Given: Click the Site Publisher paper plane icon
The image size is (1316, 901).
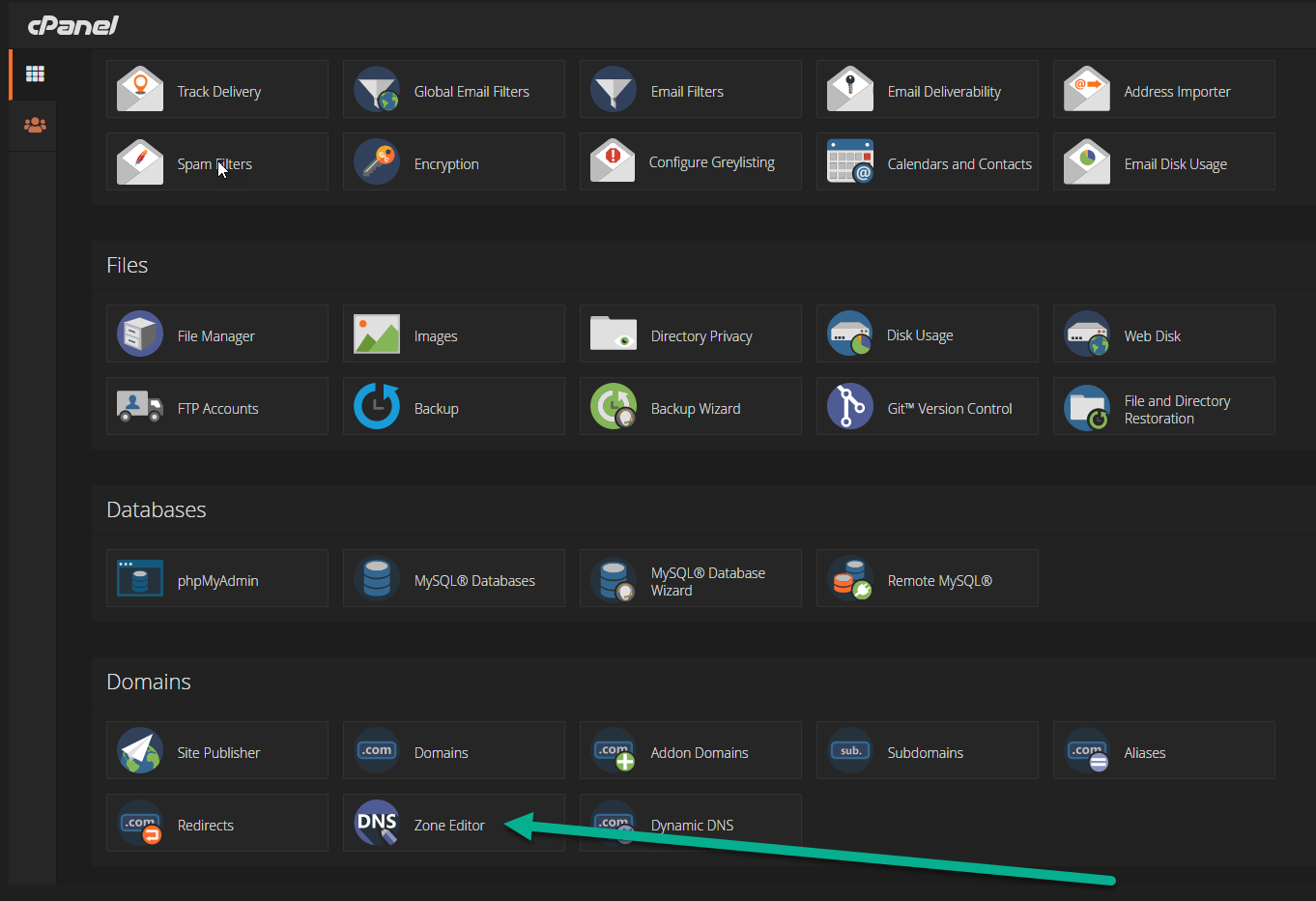Looking at the screenshot, I should pos(140,751).
